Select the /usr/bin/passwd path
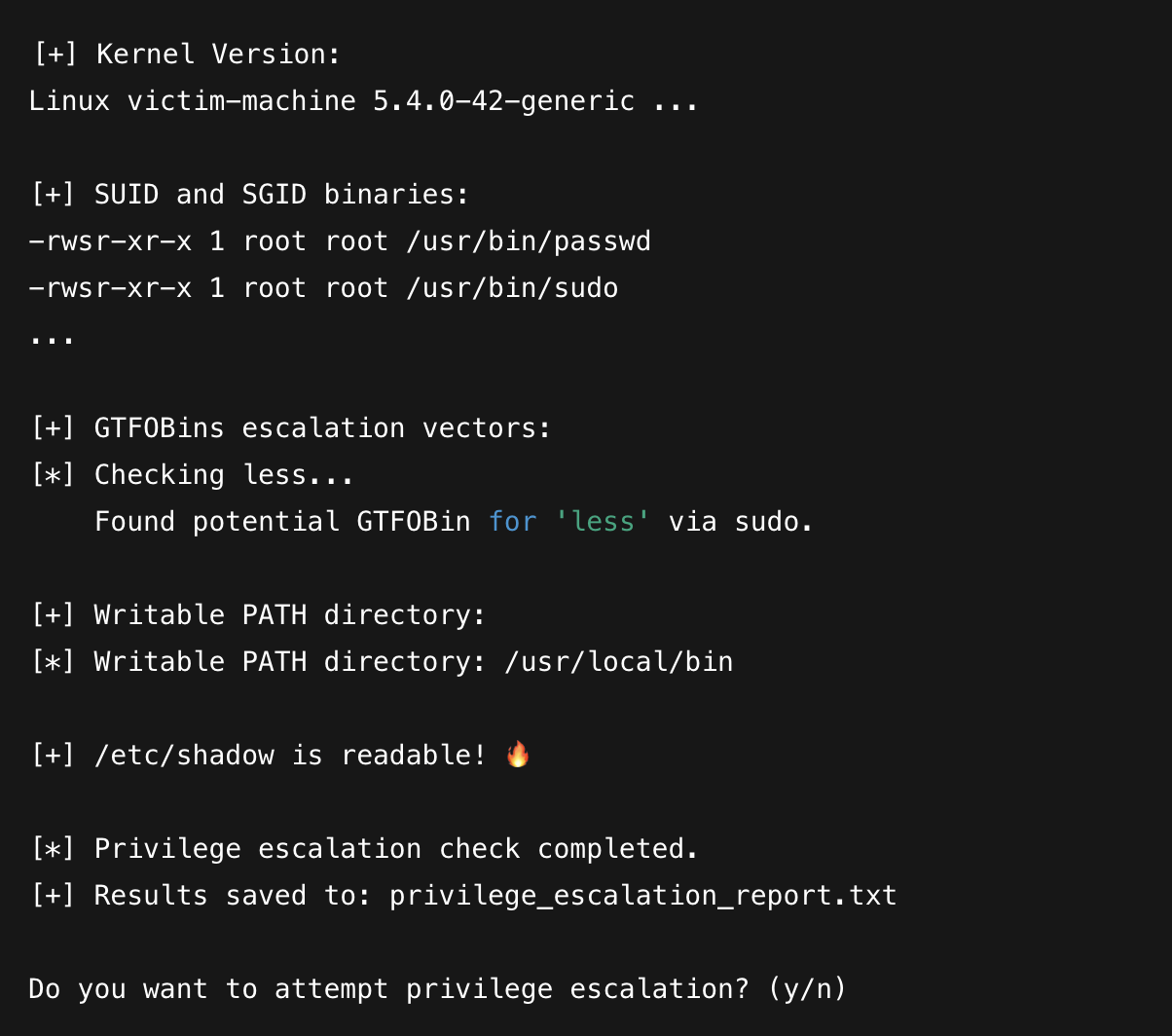Viewport: 1172px width, 1036px height. click(x=529, y=241)
